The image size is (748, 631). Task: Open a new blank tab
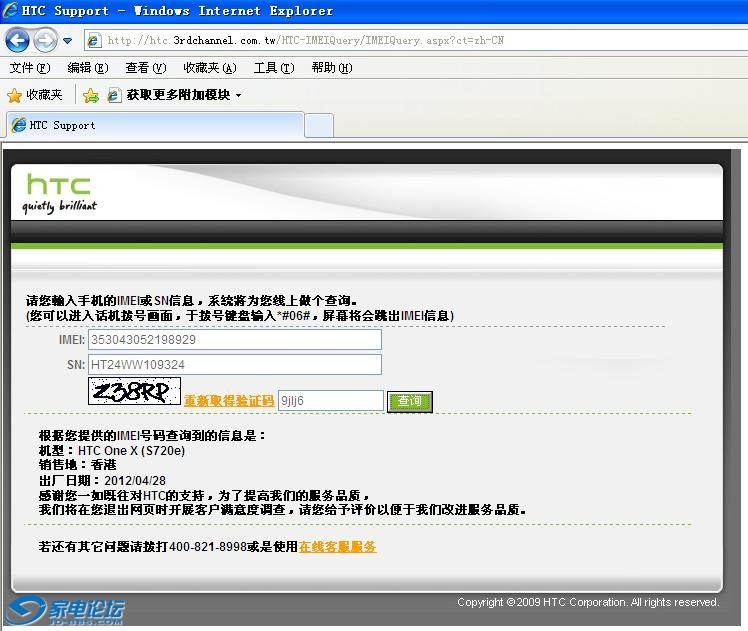(318, 125)
